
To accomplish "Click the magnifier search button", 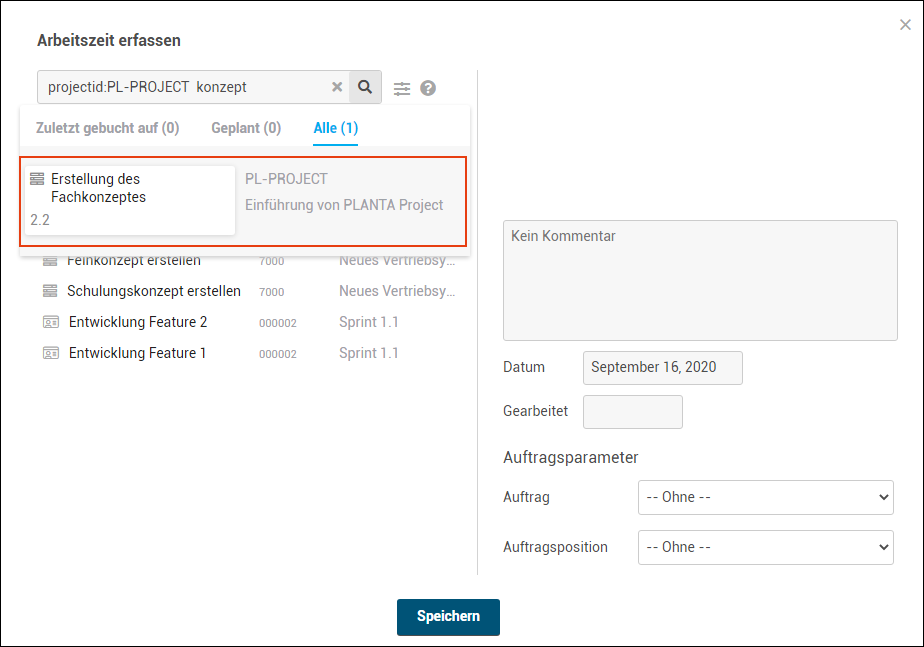I will click(x=365, y=87).
